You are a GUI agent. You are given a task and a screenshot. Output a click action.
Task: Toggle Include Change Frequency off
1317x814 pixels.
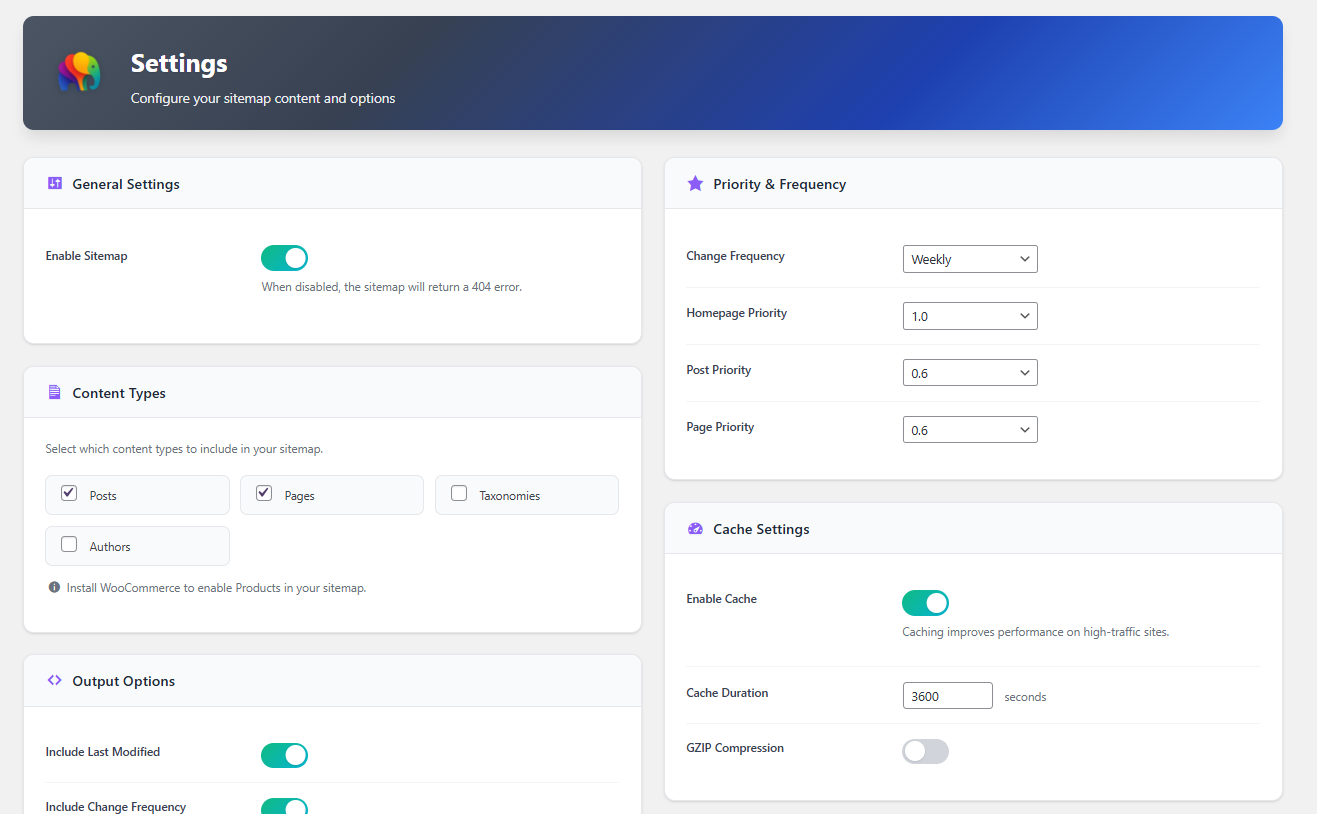tap(284, 806)
